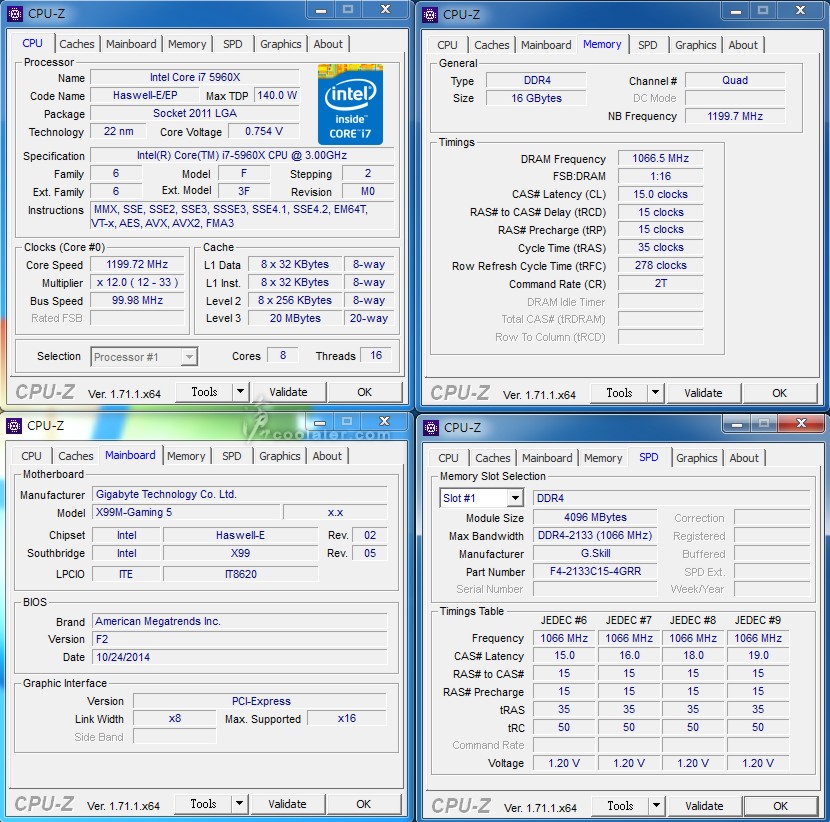Click the Part Number value F4-2133C15-4GRR
830x822 pixels.
(595, 571)
